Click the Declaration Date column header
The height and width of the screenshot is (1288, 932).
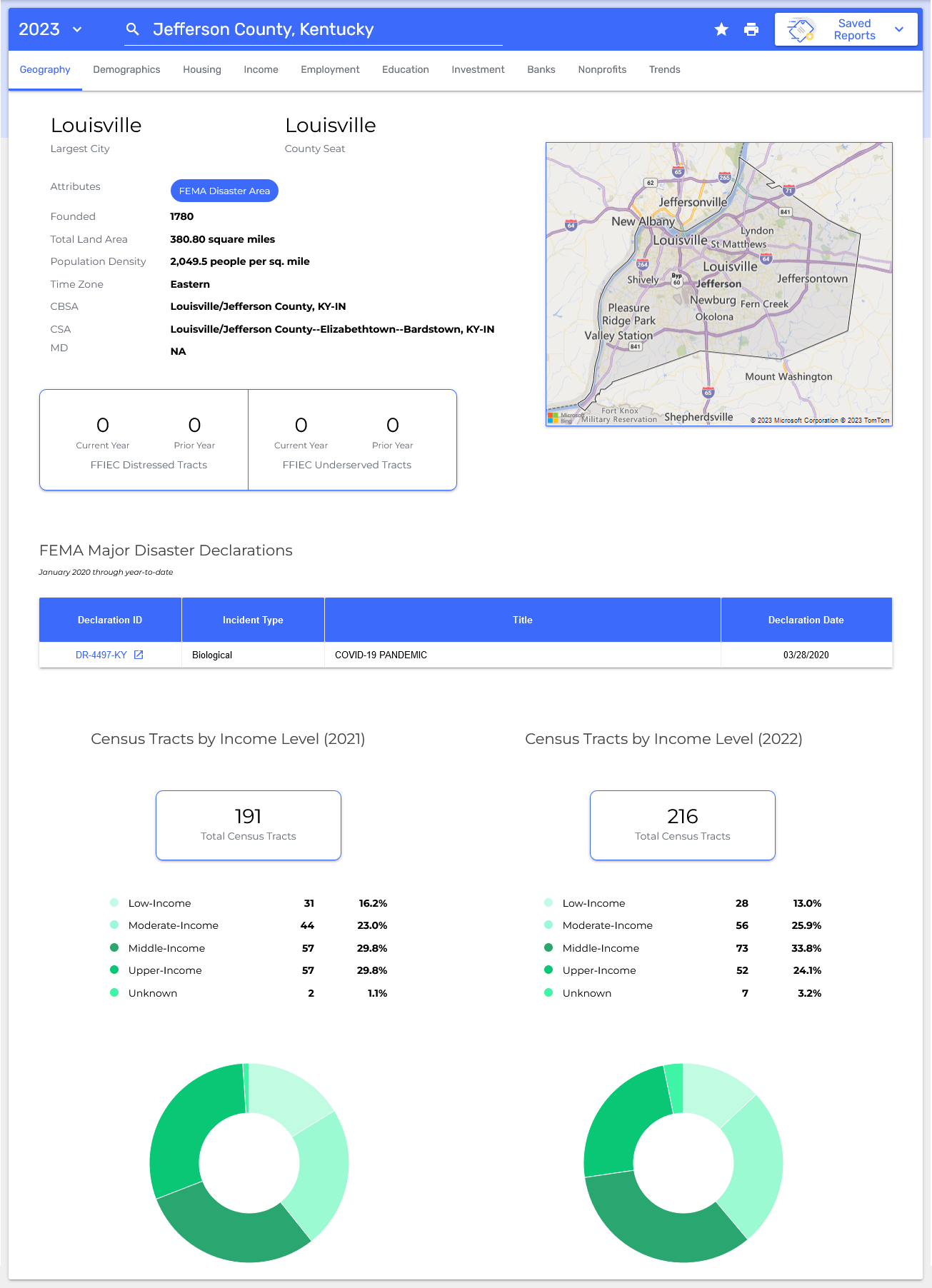806,620
